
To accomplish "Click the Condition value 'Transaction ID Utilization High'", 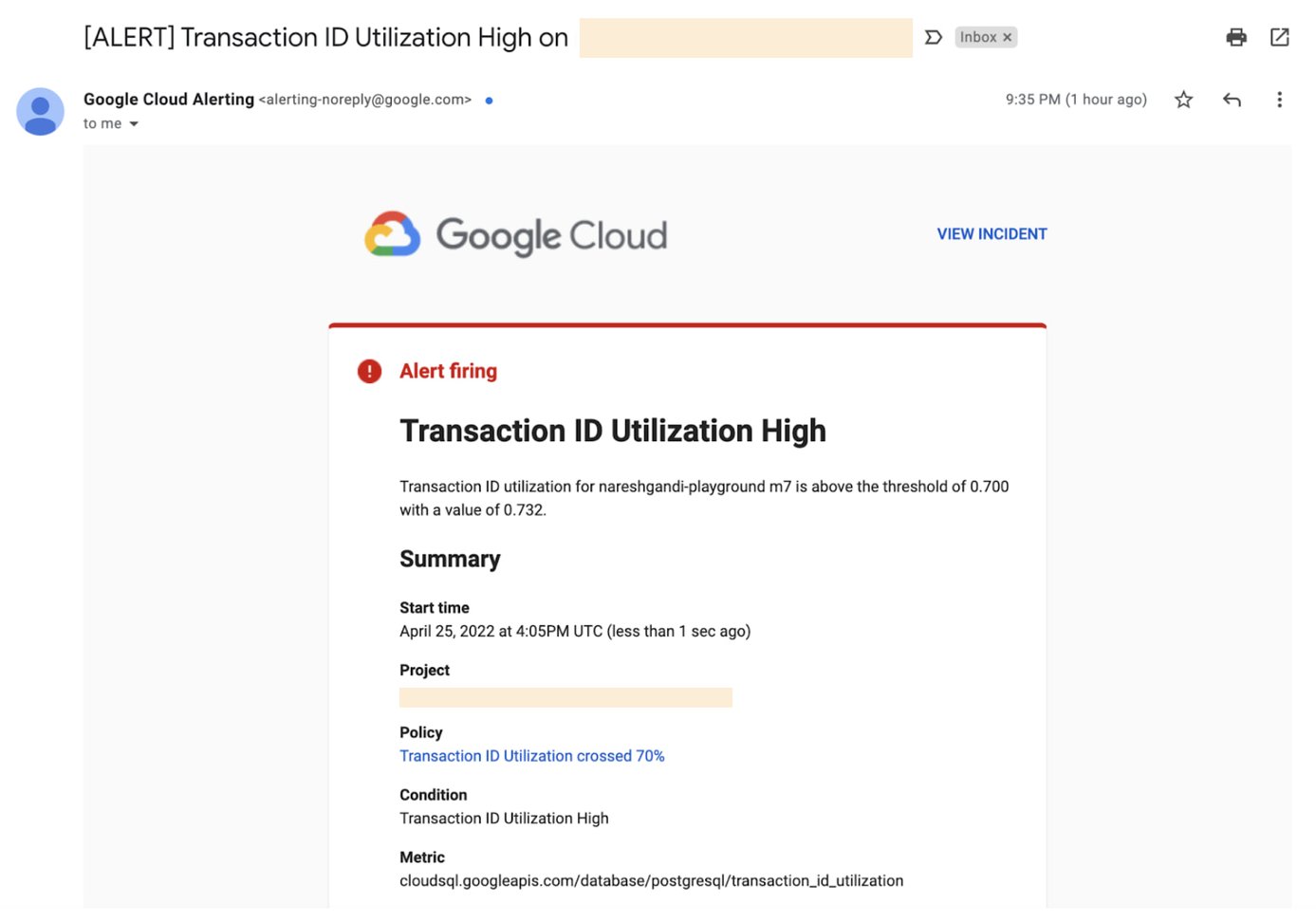I will point(504,819).
